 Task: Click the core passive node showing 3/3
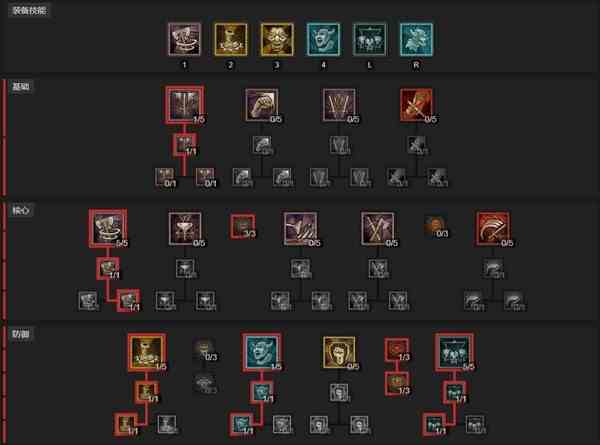(243, 227)
